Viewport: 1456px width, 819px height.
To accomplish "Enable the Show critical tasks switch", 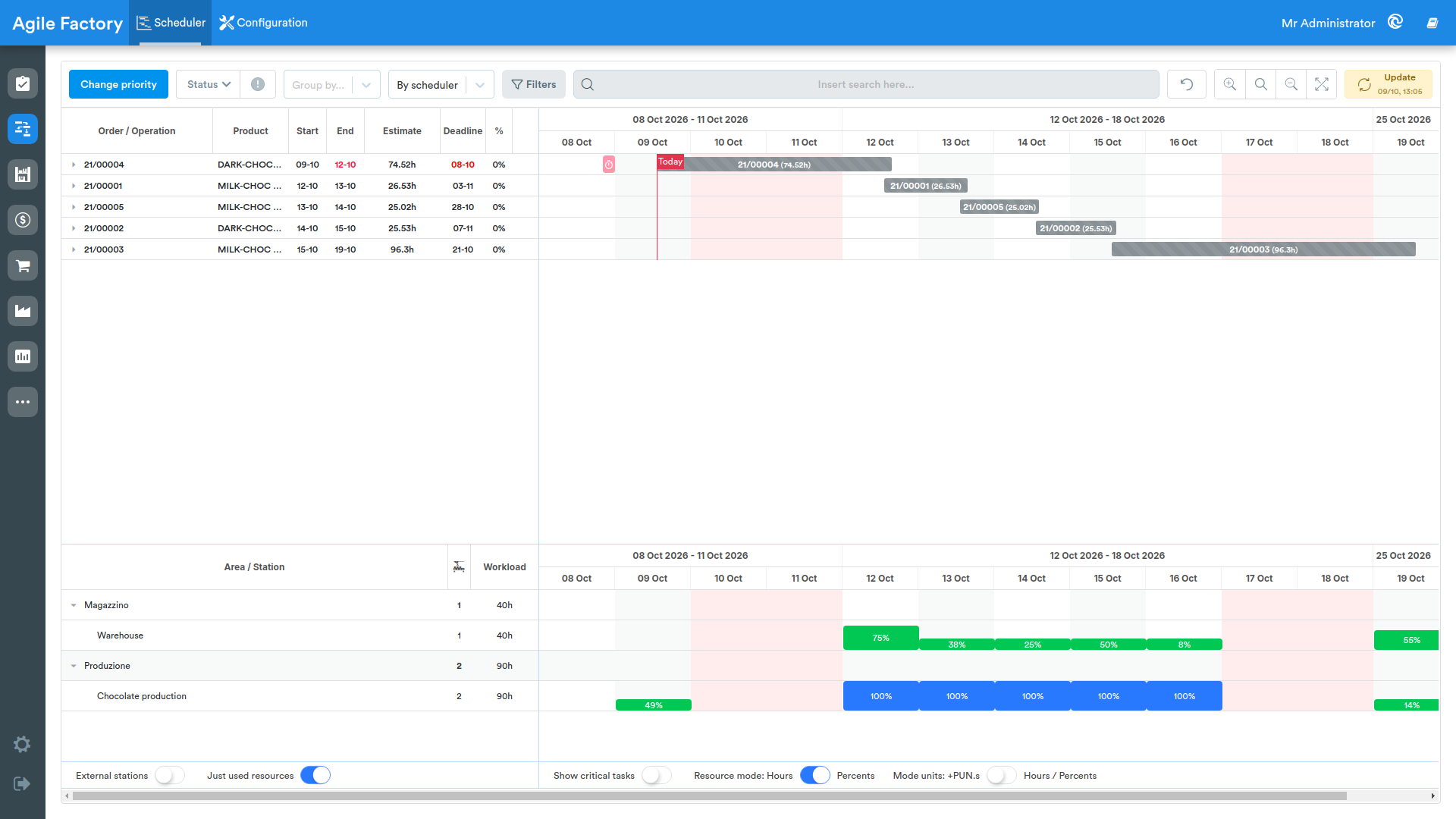I will [x=656, y=775].
